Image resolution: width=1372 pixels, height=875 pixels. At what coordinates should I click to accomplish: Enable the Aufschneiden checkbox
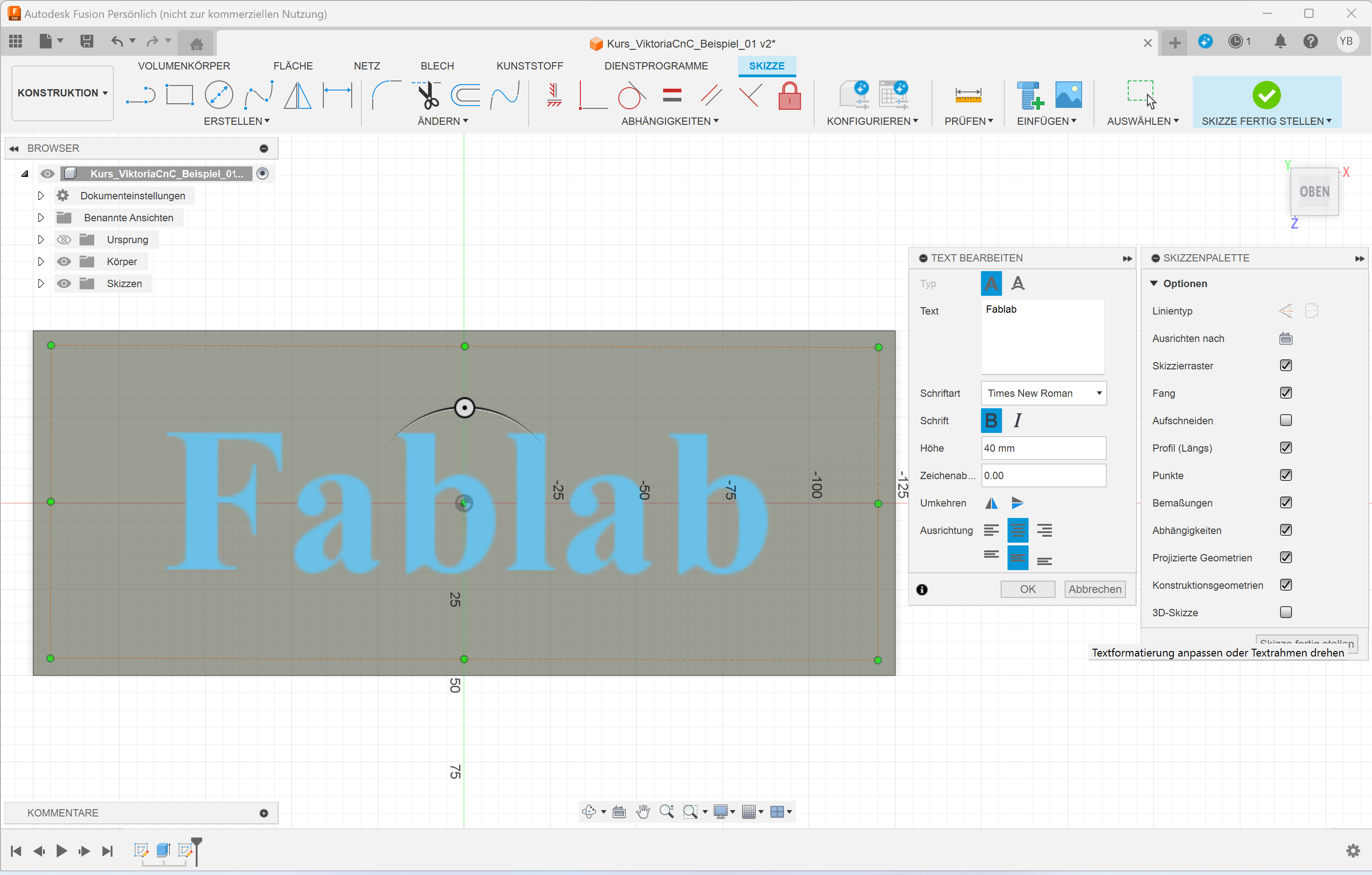point(1286,421)
